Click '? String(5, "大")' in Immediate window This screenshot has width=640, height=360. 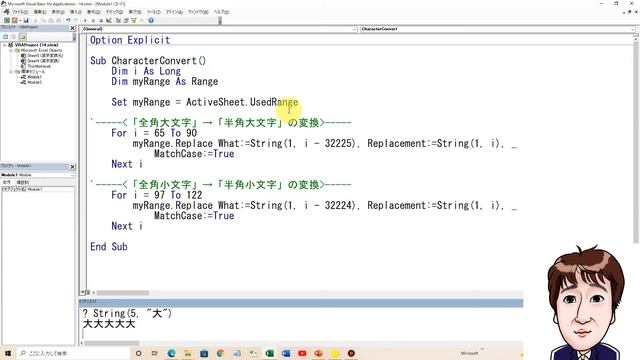[x=127, y=313]
